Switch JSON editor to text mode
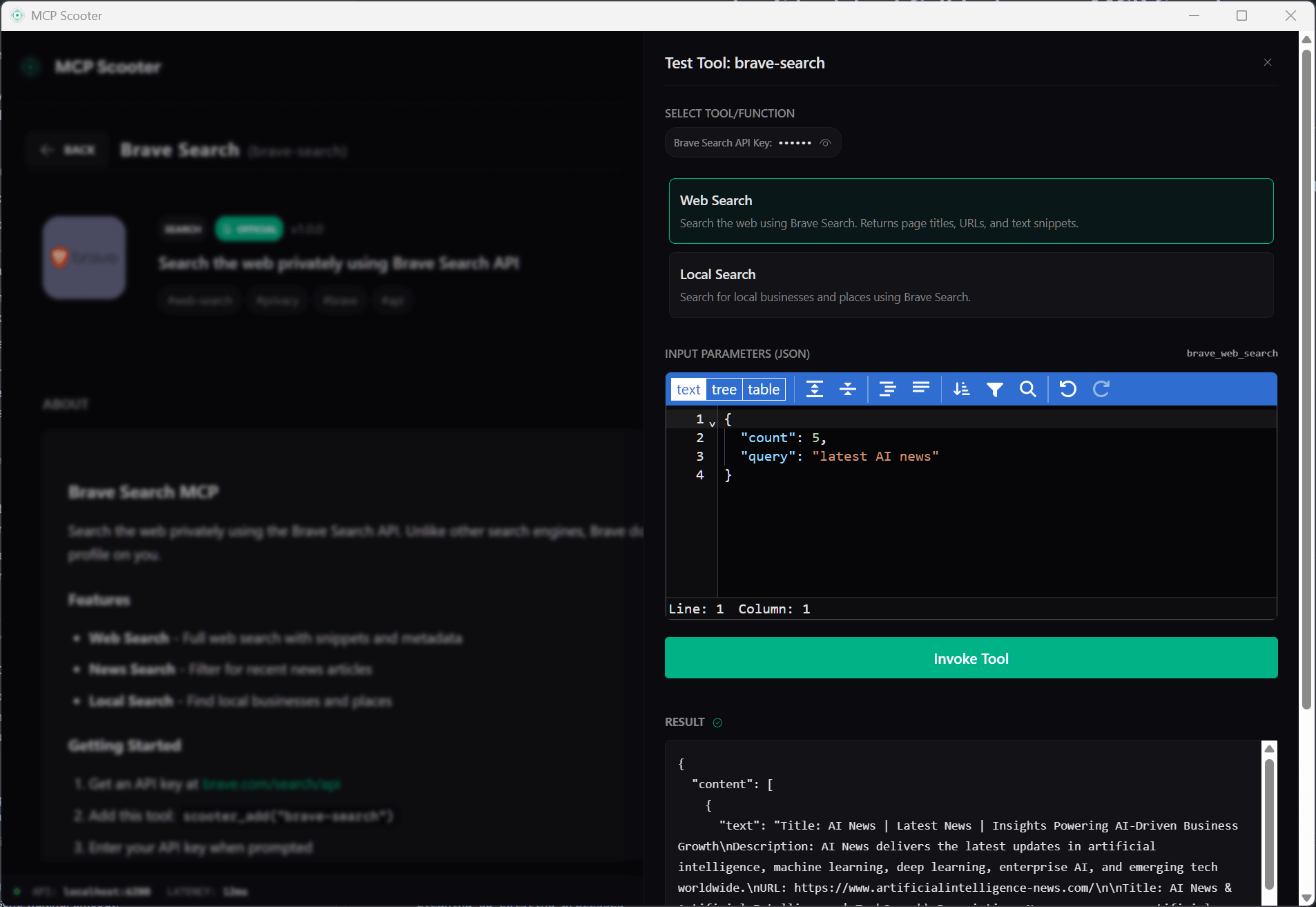This screenshot has width=1316, height=907. [688, 390]
